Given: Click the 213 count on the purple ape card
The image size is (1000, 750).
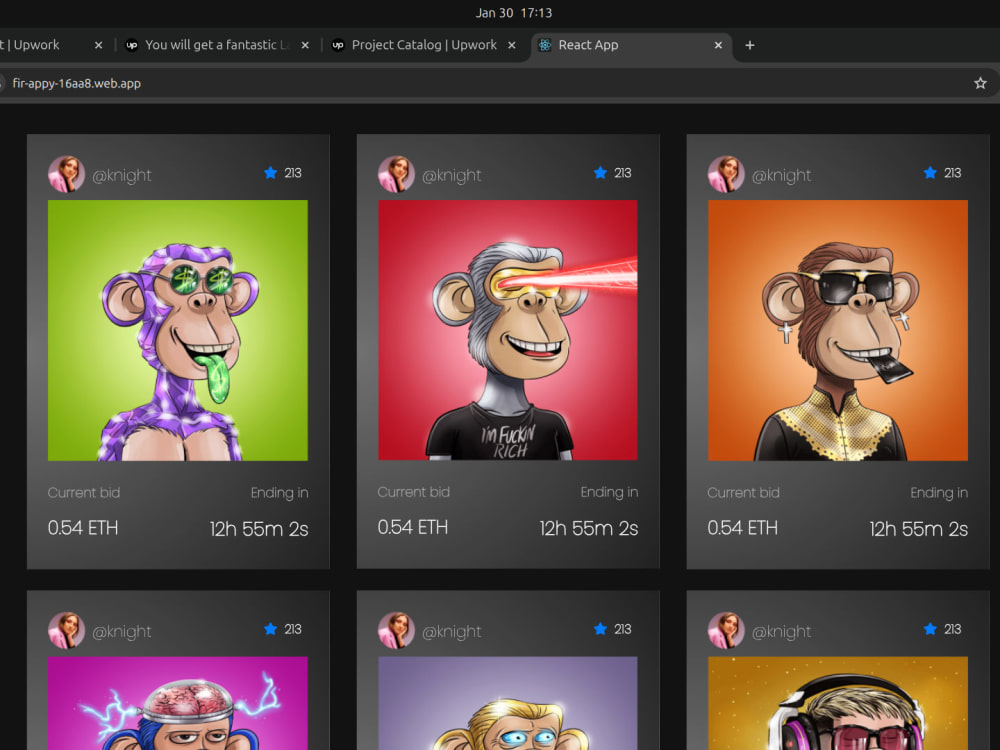Looking at the screenshot, I should point(293,173).
